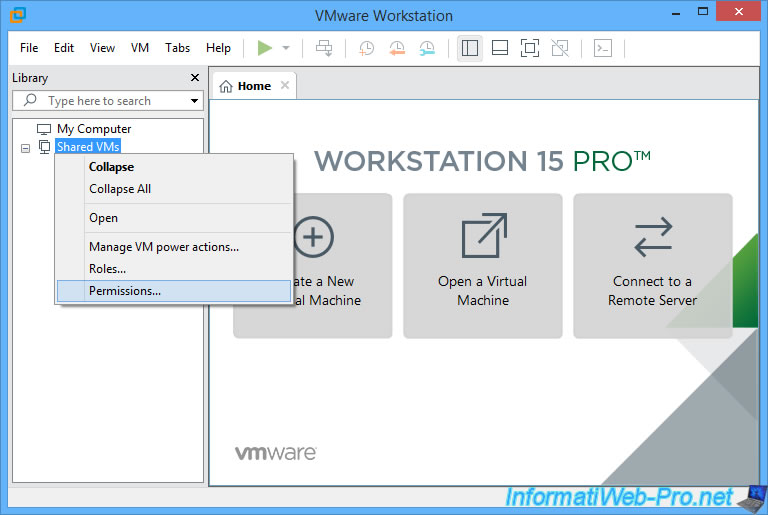Open the Edit menu
Viewport: 768px width, 515px height.
(64, 48)
